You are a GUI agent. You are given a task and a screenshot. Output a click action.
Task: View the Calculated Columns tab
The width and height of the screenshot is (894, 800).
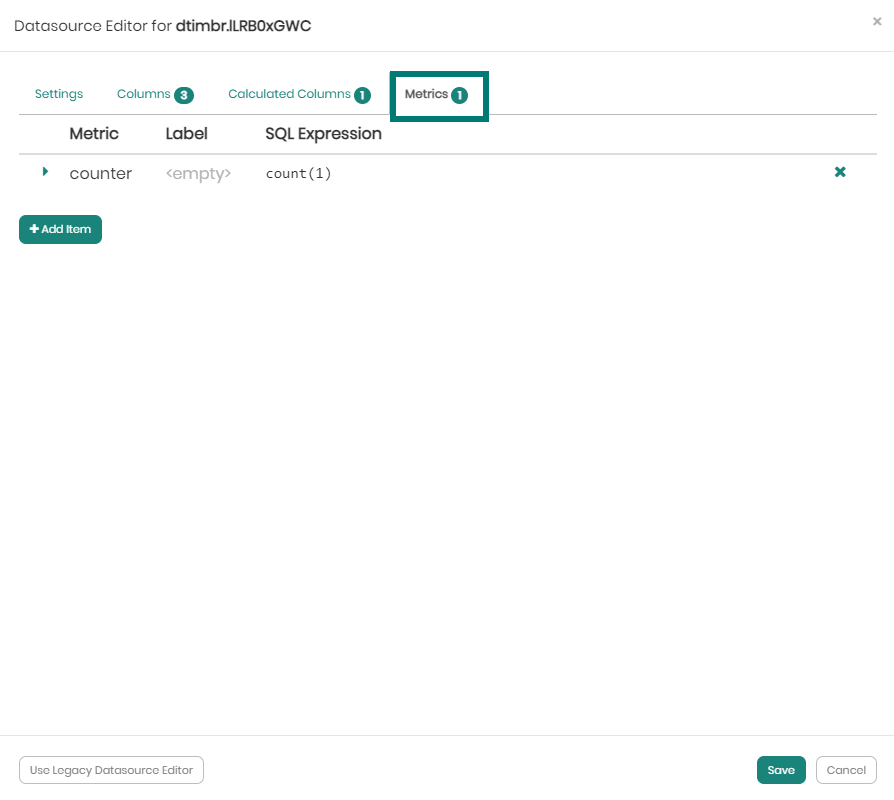tap(290, 93)
